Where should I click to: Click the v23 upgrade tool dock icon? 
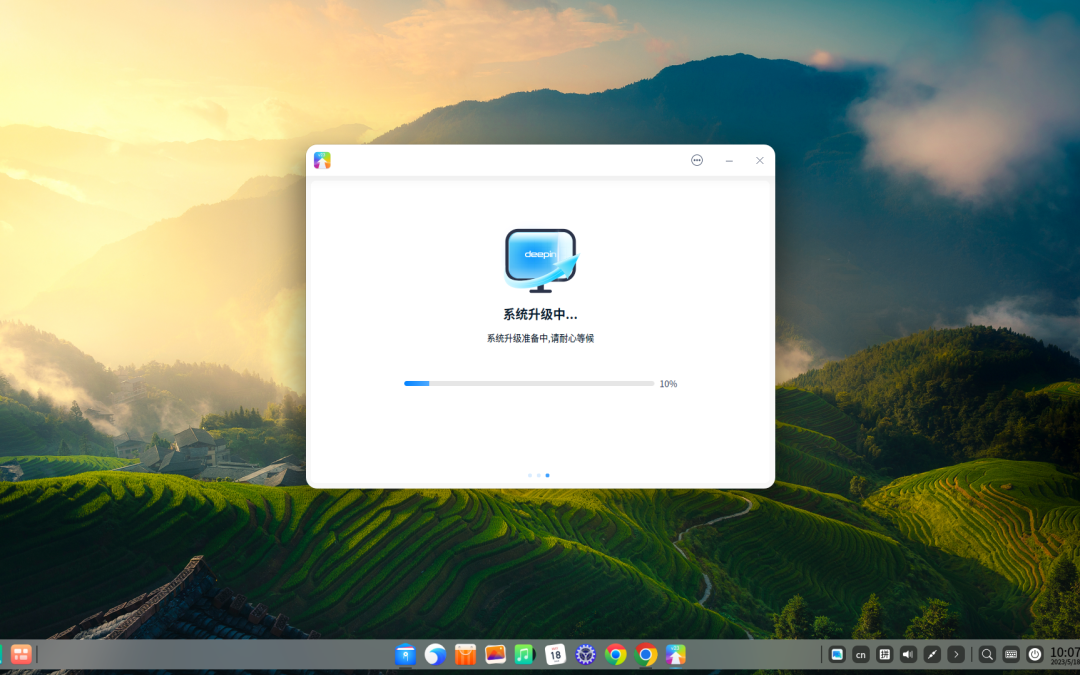click(x=676, y=654)
